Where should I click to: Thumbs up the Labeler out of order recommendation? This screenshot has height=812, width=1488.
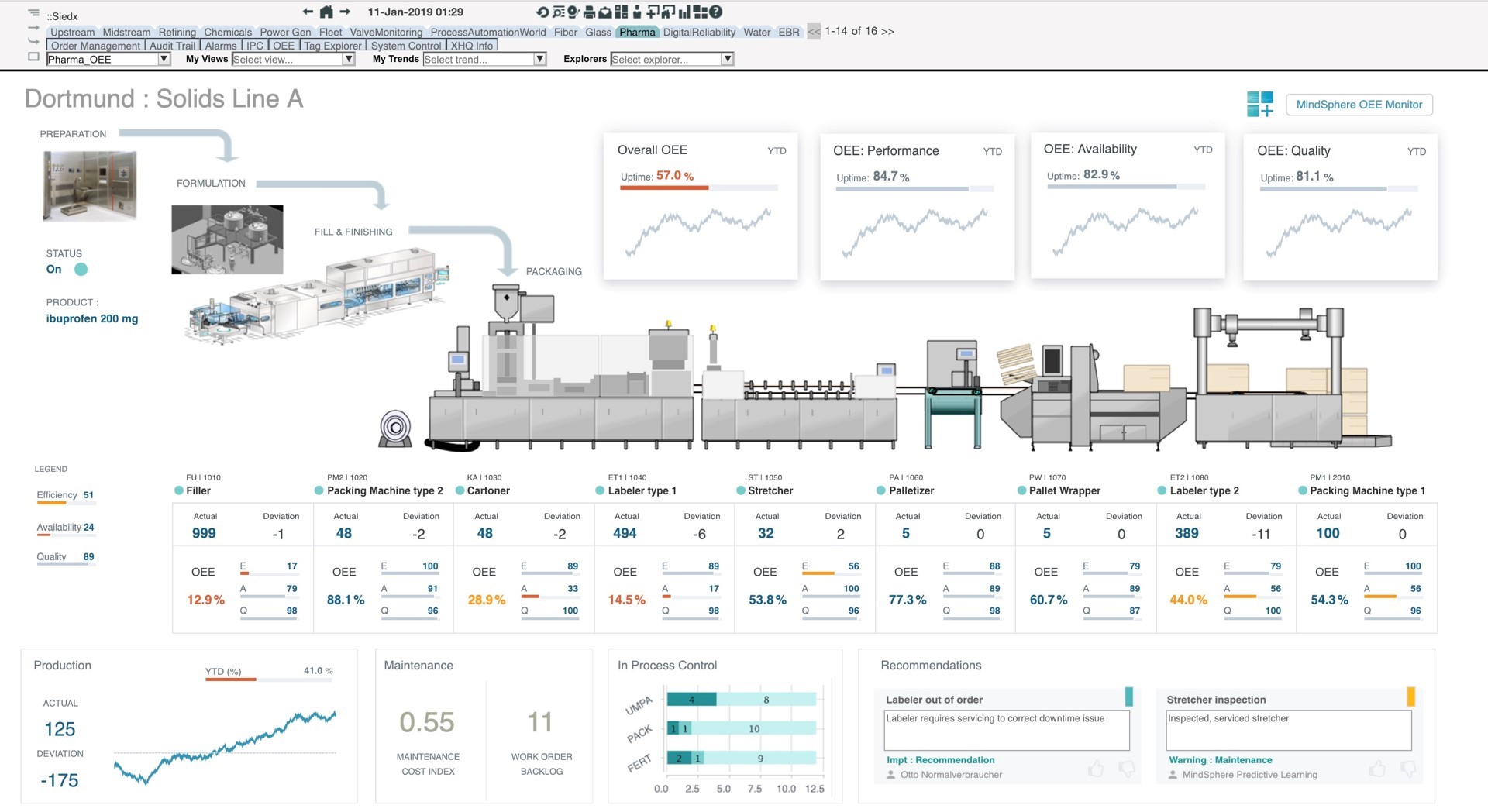coord(1095,769)
